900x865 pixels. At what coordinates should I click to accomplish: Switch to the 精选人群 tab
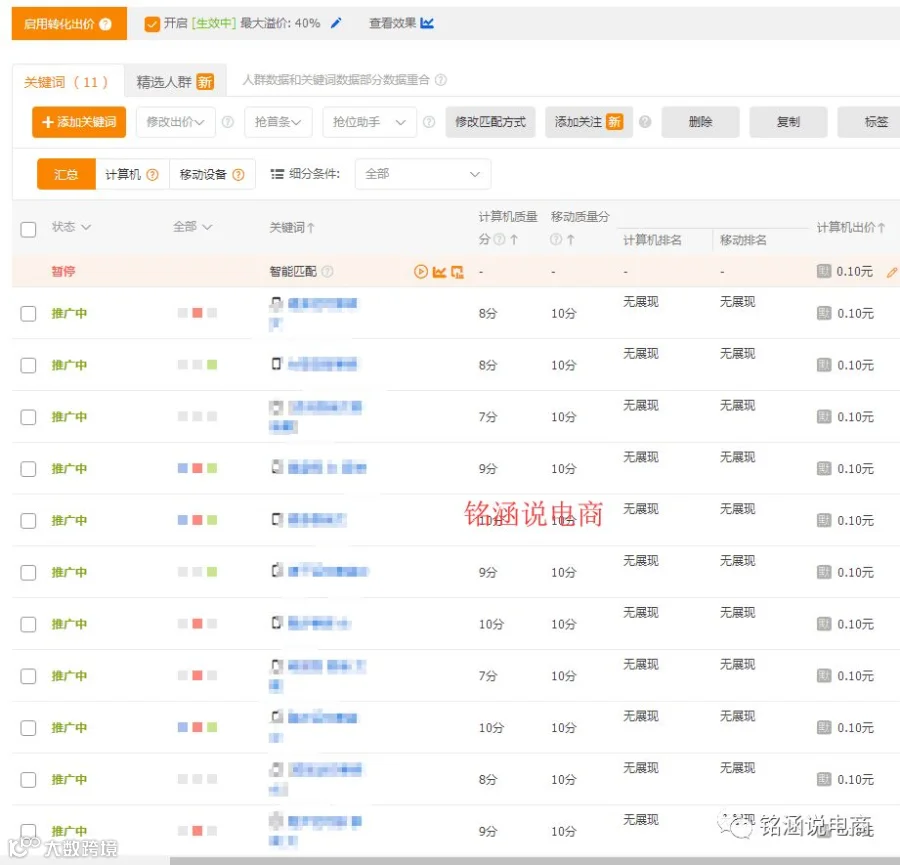point(175,82)
